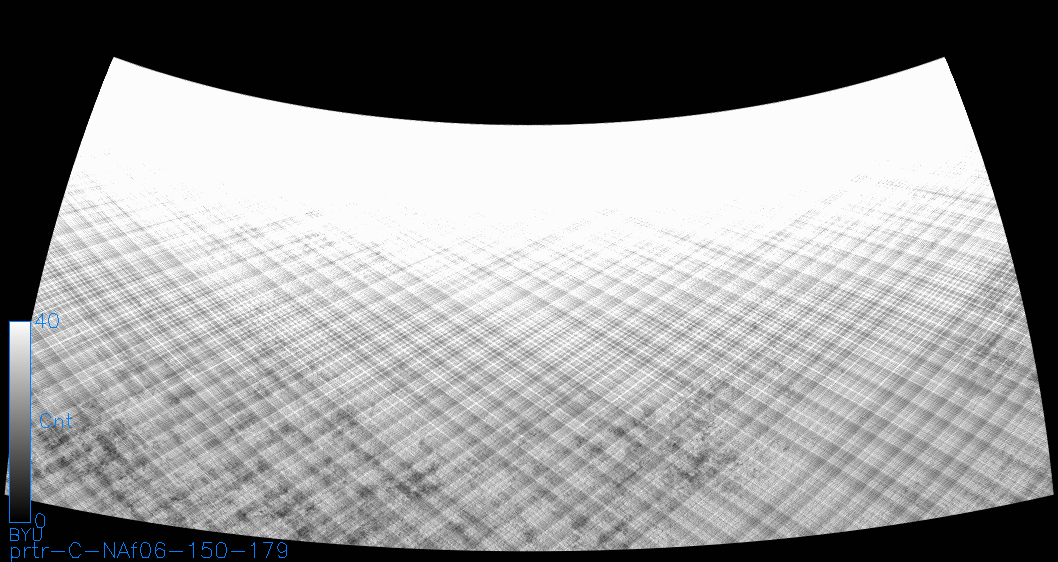The width and height of the screenshot is (1058, 562).
Task: Click the colorbar minimum value "0"
Action: pyautogui.click(x=40, y=521)
